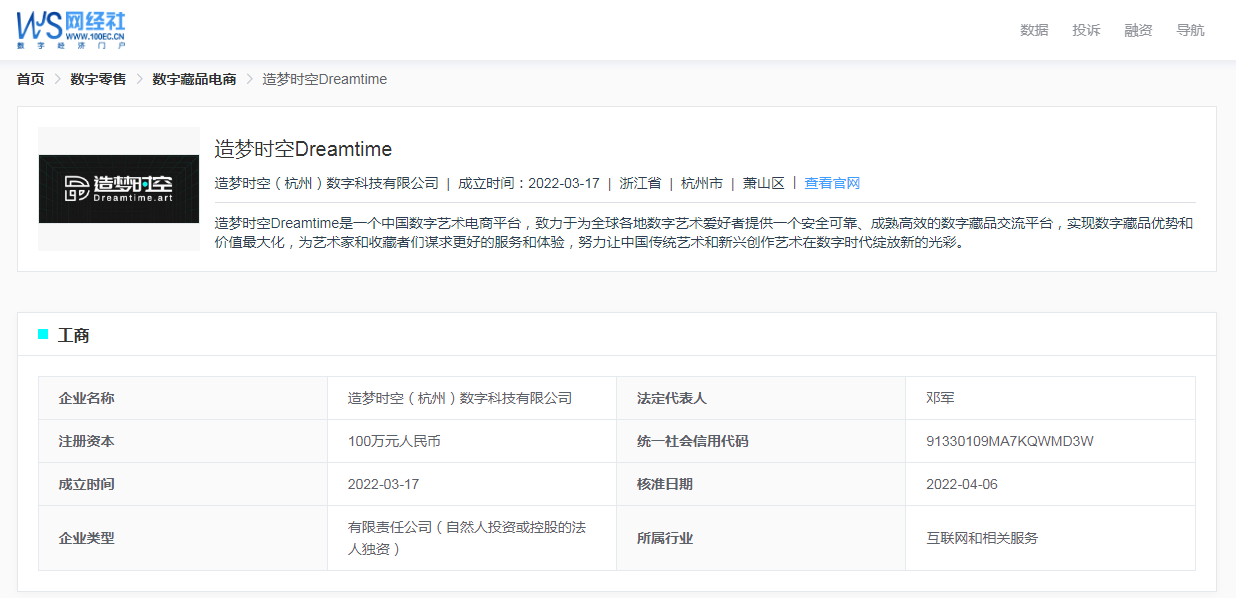This screenshot has width=1236, height=598.
Task: Open the 查看官网 link
Action: (x=832, y=183)
